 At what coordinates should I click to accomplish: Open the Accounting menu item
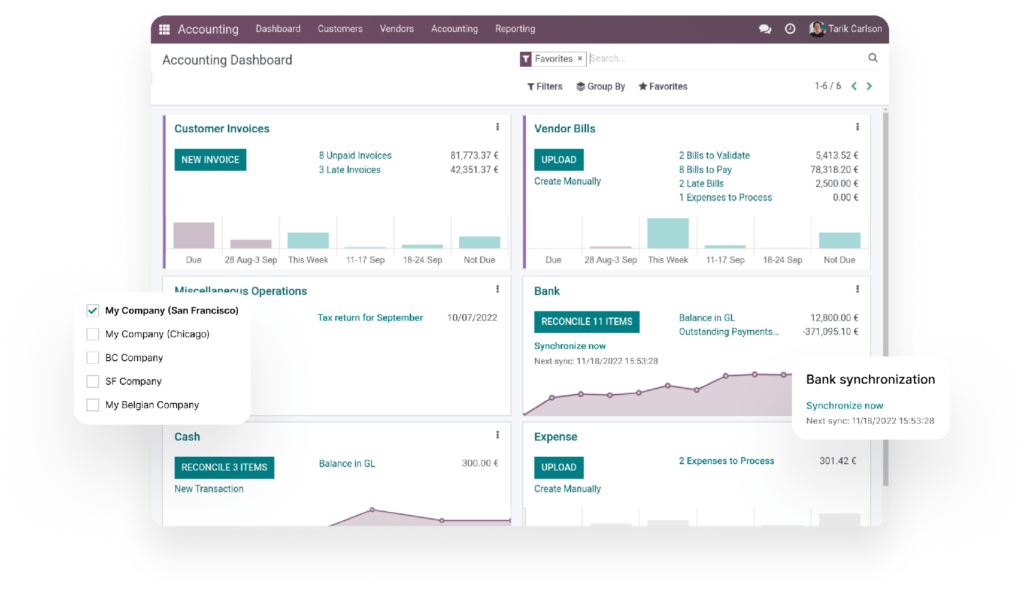tap(455, 29)
